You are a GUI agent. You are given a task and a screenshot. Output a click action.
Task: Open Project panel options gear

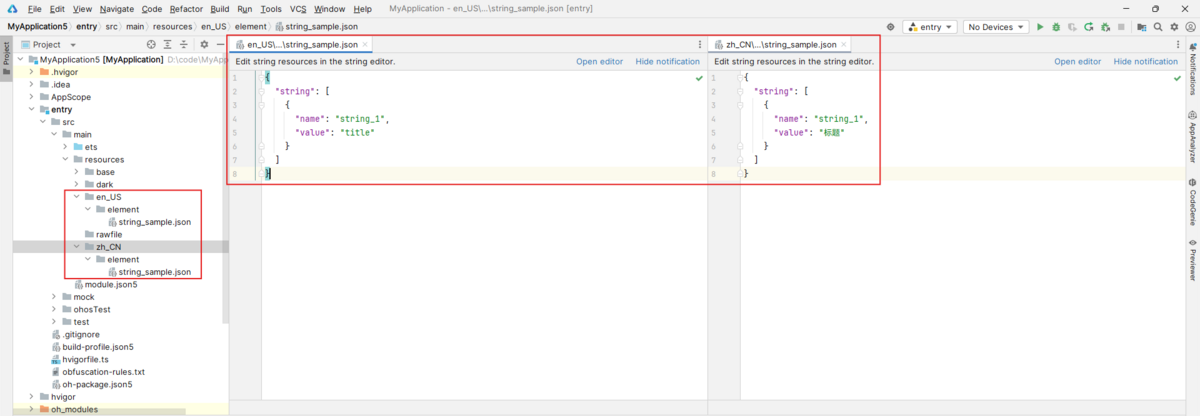[x=204, y=44]
